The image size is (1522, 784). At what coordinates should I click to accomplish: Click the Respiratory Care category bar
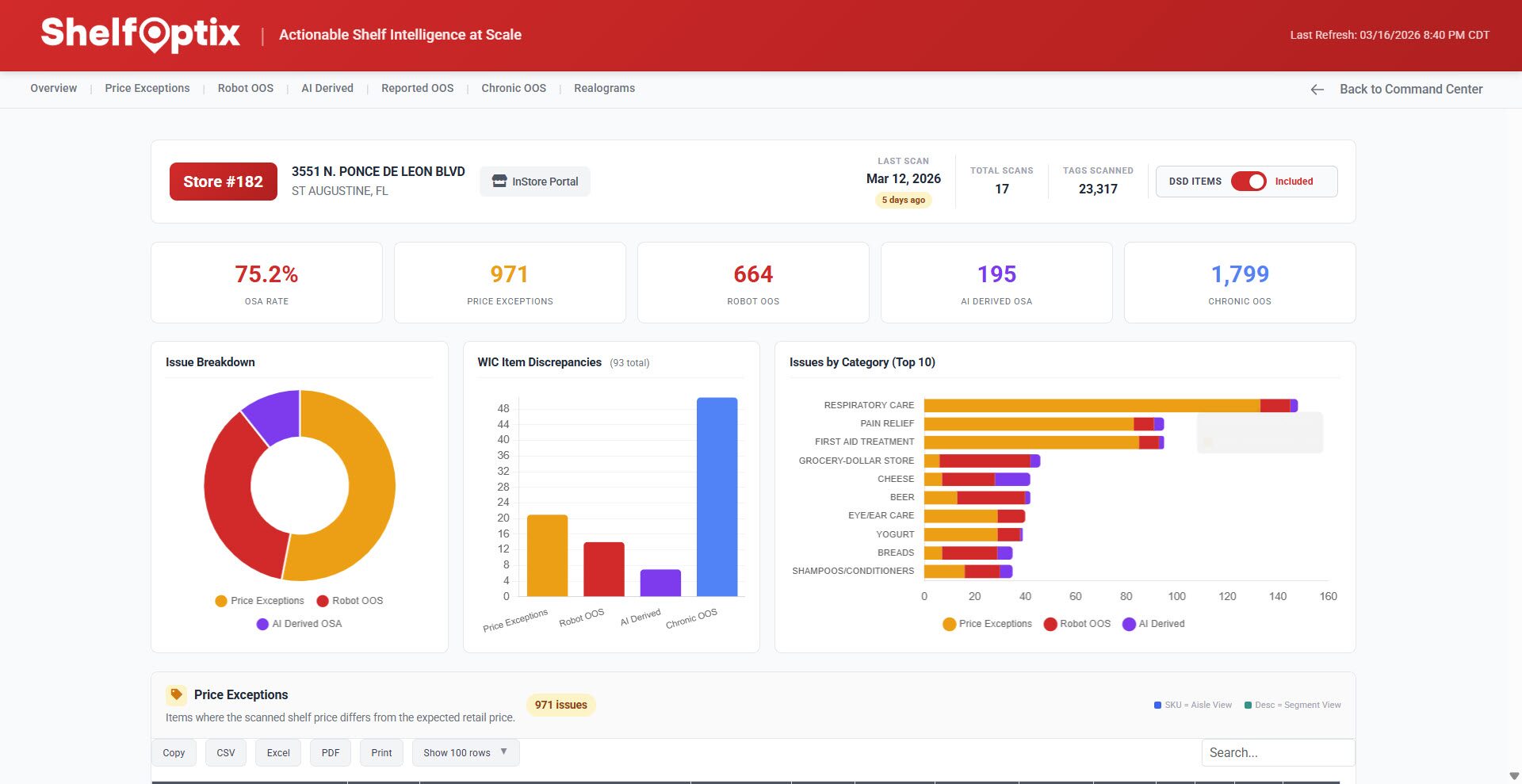pyautogui.click(x=1111, y=406)
